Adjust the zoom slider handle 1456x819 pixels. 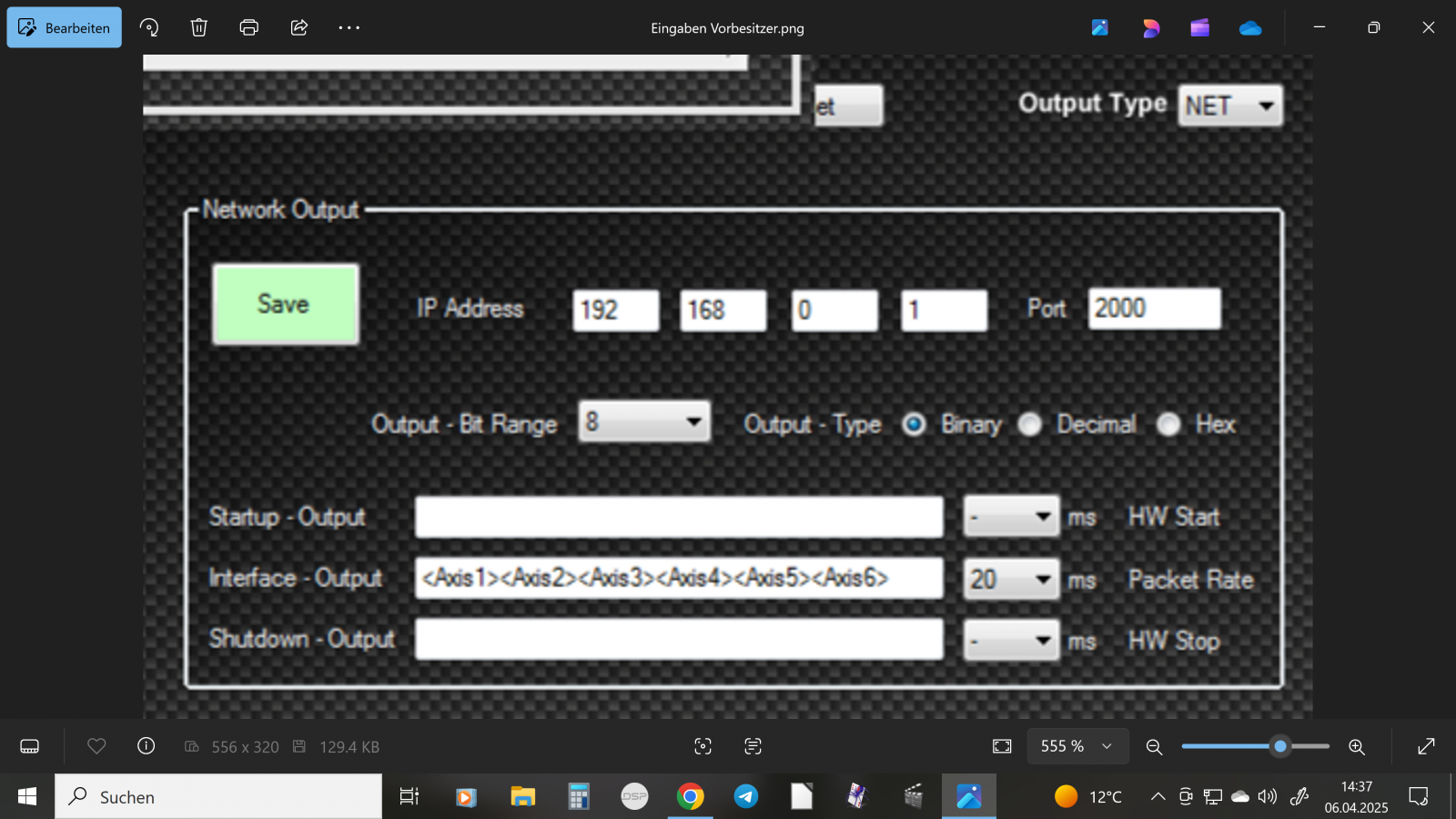click(x=1280, y=746)
